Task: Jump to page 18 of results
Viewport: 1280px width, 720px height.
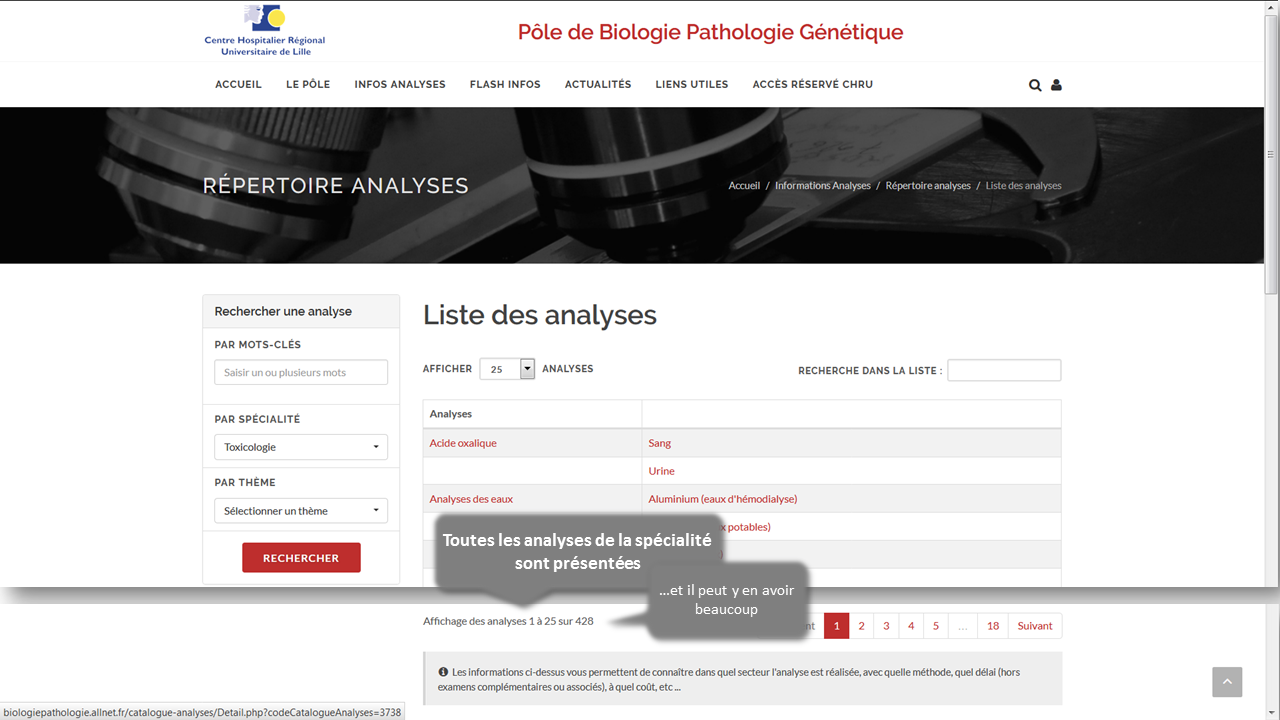Action: click(x=992, y=626)
